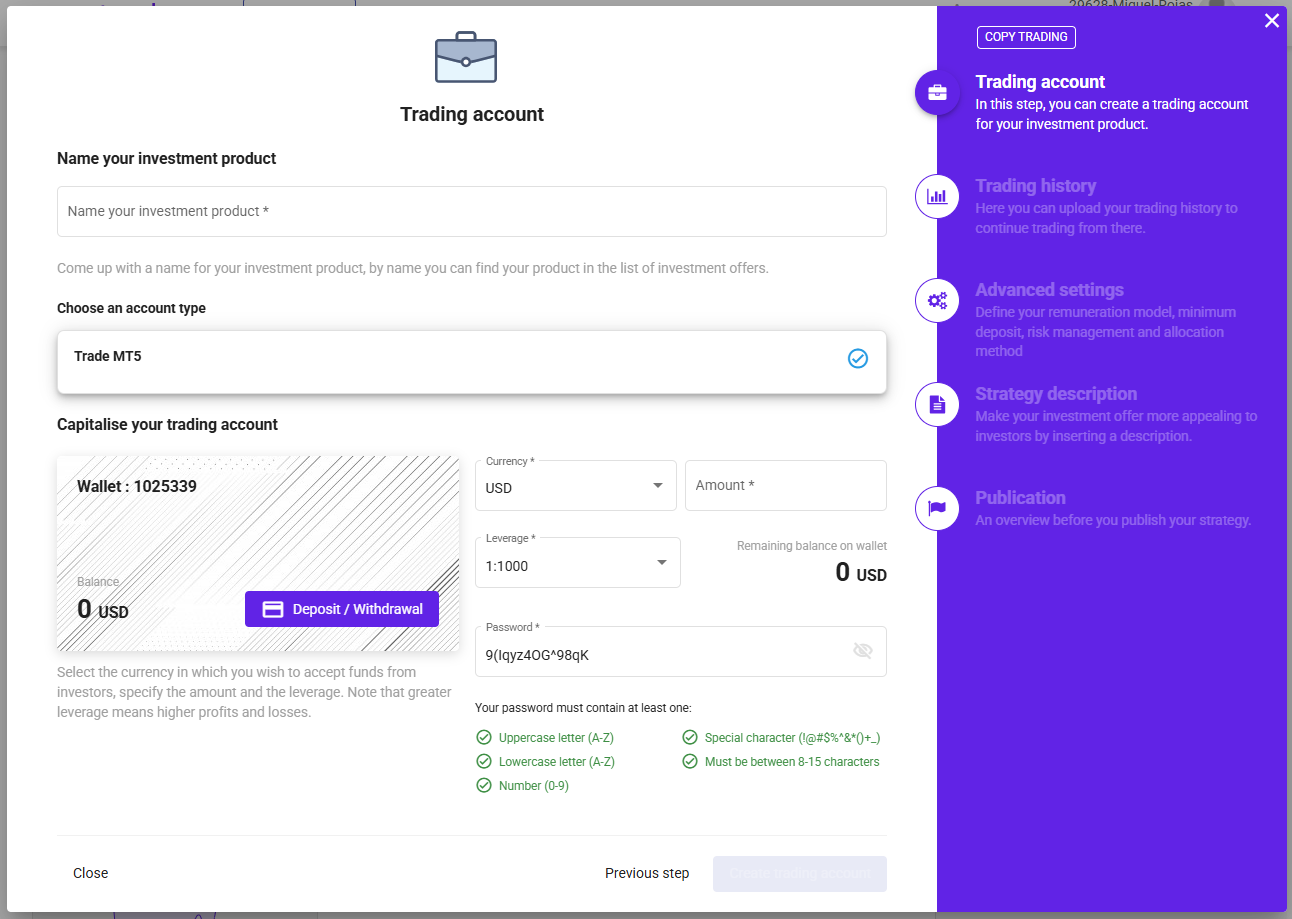Click the Create trading account button

pos(800,873)
